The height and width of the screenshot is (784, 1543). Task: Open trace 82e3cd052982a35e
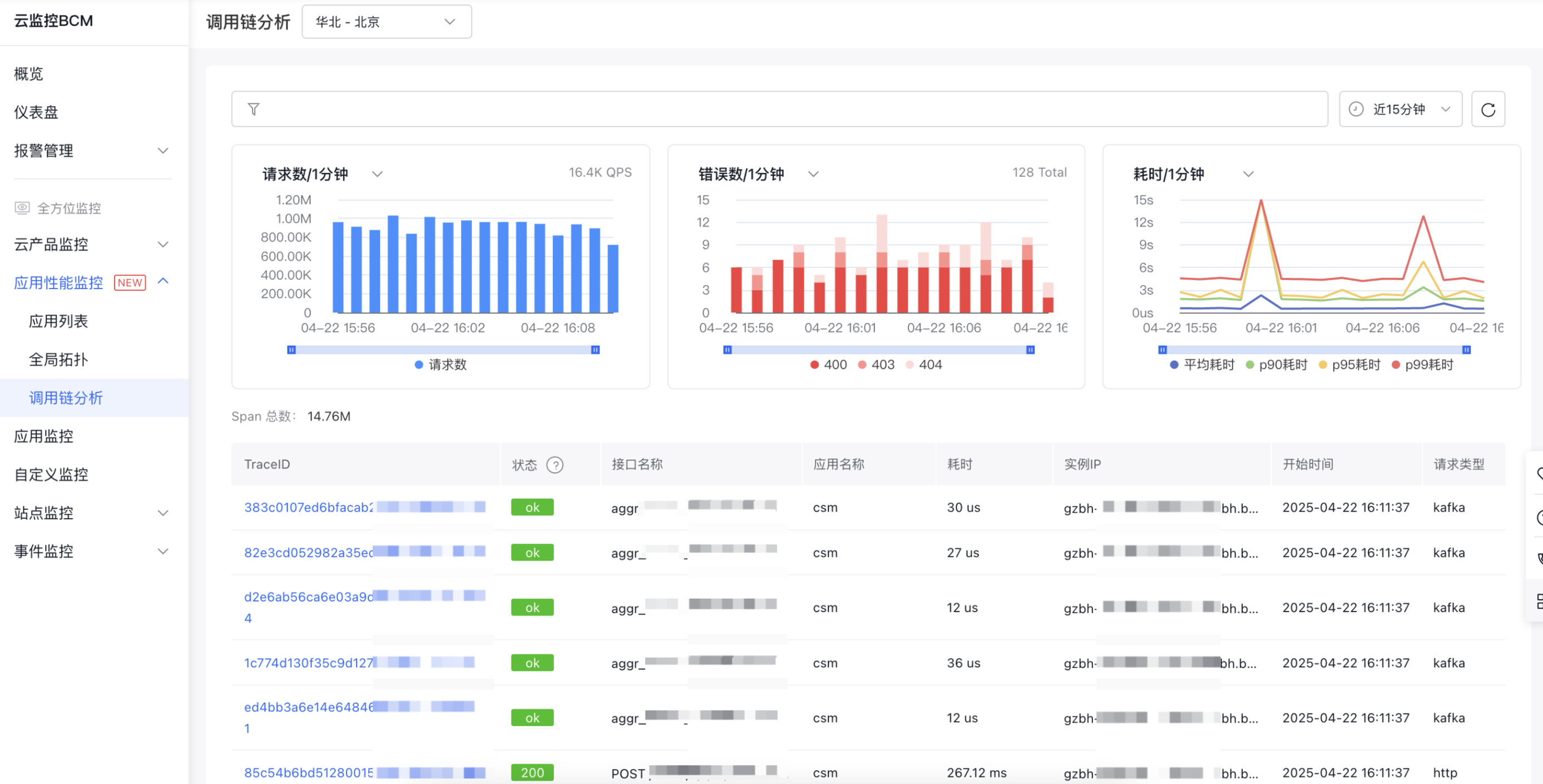[309, 552]
